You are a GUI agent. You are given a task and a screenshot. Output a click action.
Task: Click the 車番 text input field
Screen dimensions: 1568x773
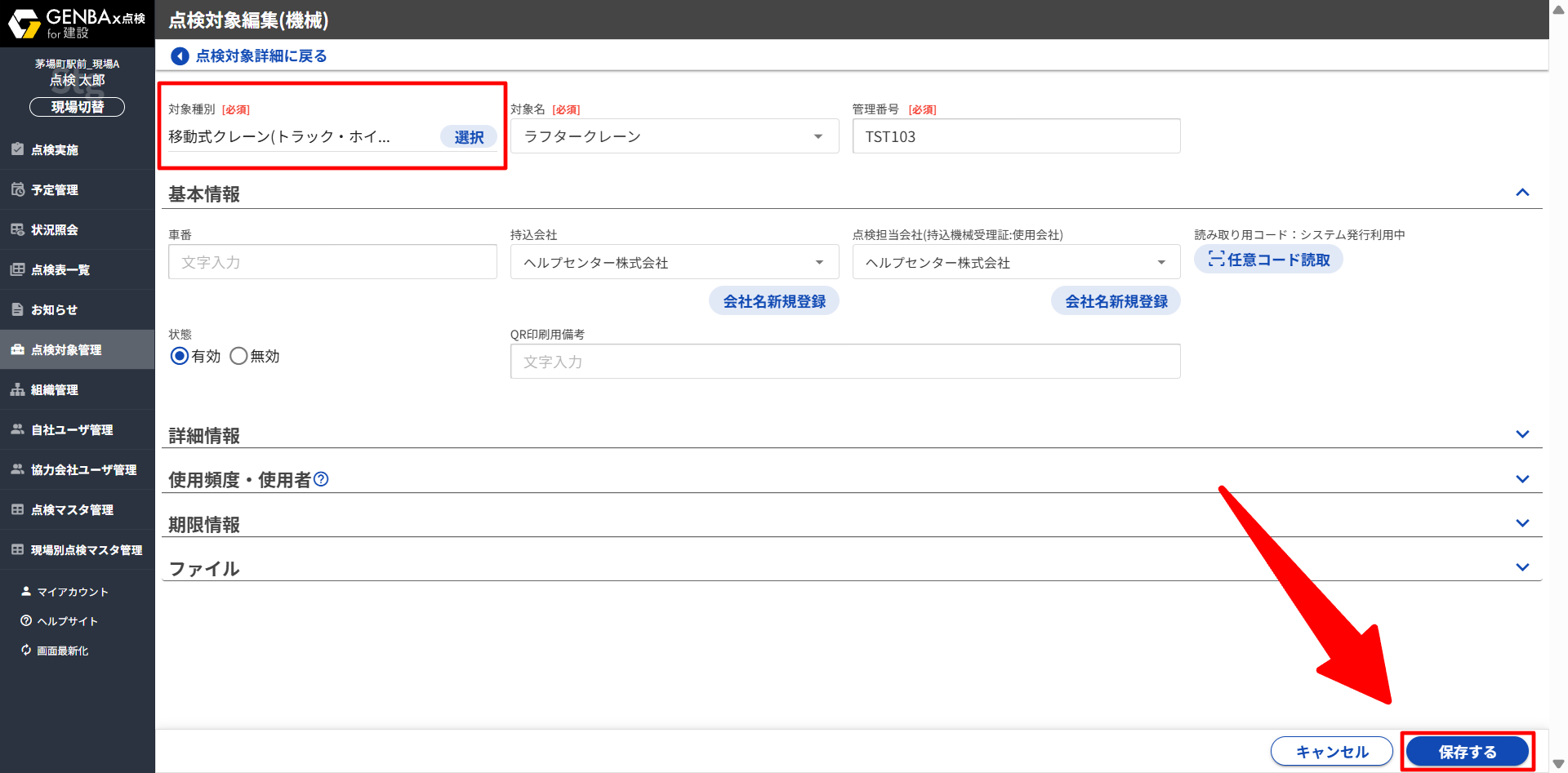pyautogui.click(x=332, y=262)
